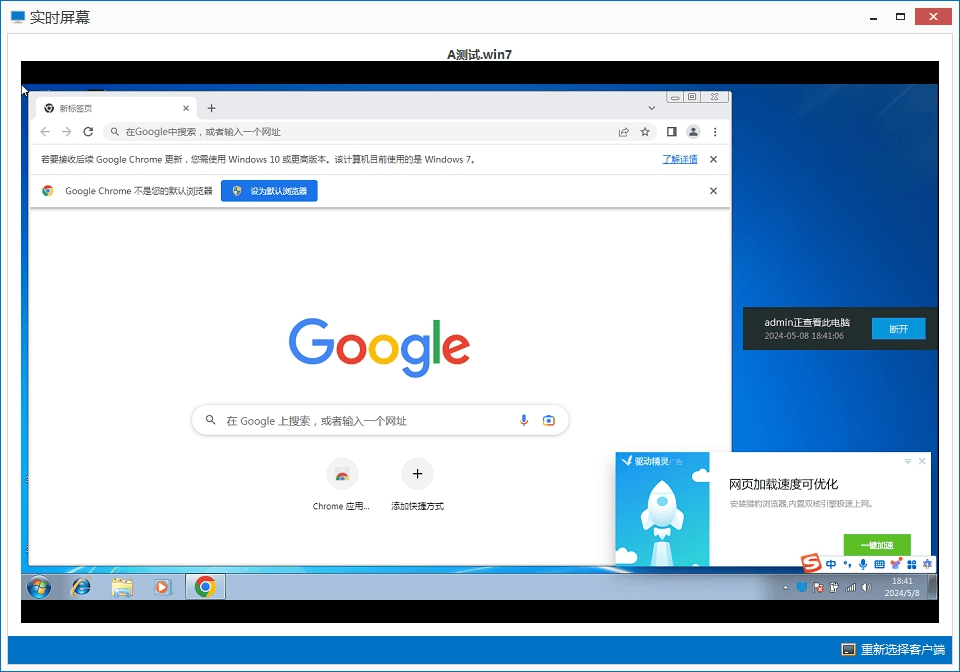Viewport: 960px width, 672px height.
Task: Open the Sogou soft keyboard
Action: point(879,564)
